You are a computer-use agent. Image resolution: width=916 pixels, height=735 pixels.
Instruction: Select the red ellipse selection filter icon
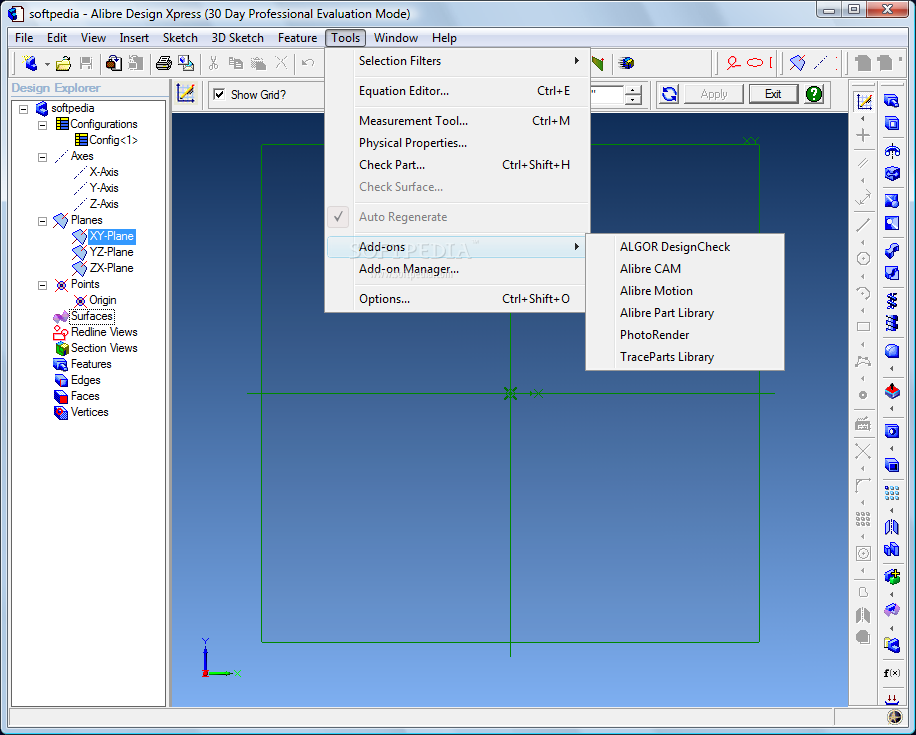(755, 63)
